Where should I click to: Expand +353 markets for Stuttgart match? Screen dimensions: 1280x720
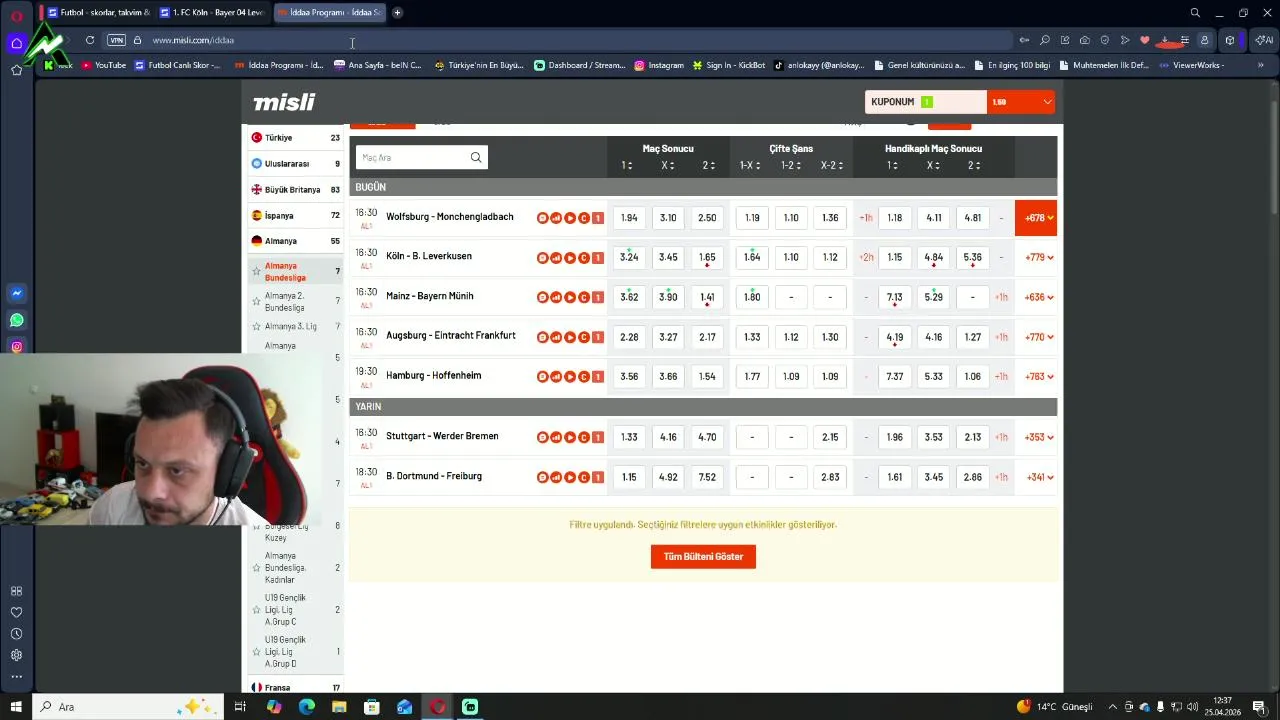pos(1039,437)
